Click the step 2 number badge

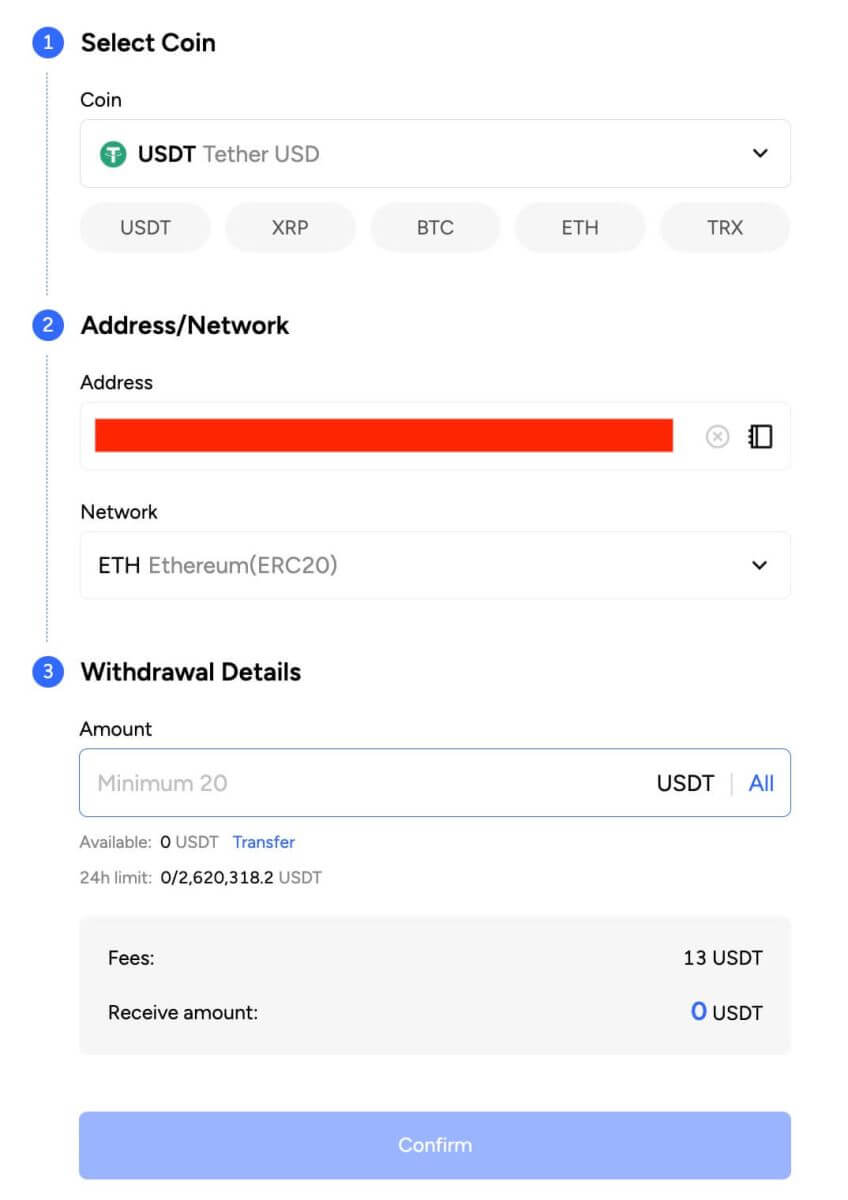47,325
